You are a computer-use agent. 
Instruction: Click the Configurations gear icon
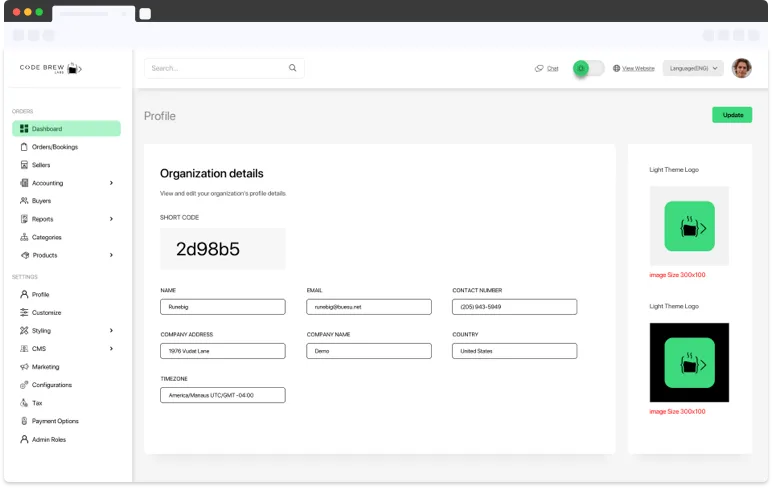coord(24,385)
